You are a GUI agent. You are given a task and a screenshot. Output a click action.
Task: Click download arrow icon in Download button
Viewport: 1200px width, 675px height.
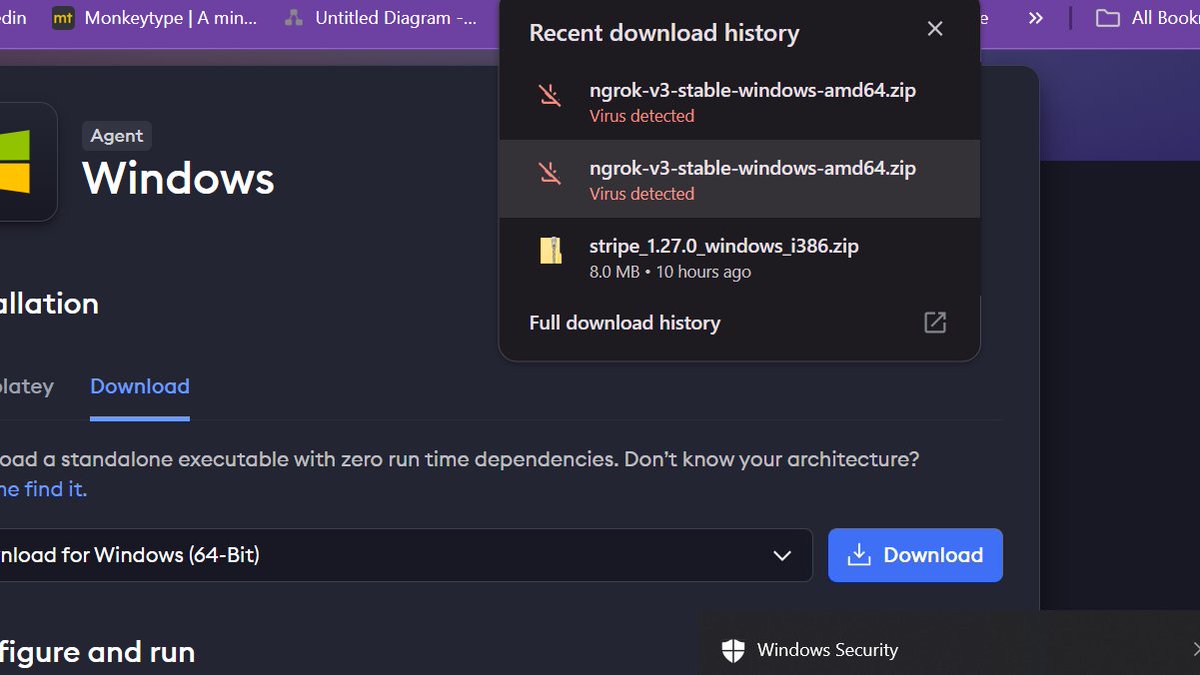(x=859, y=555)
